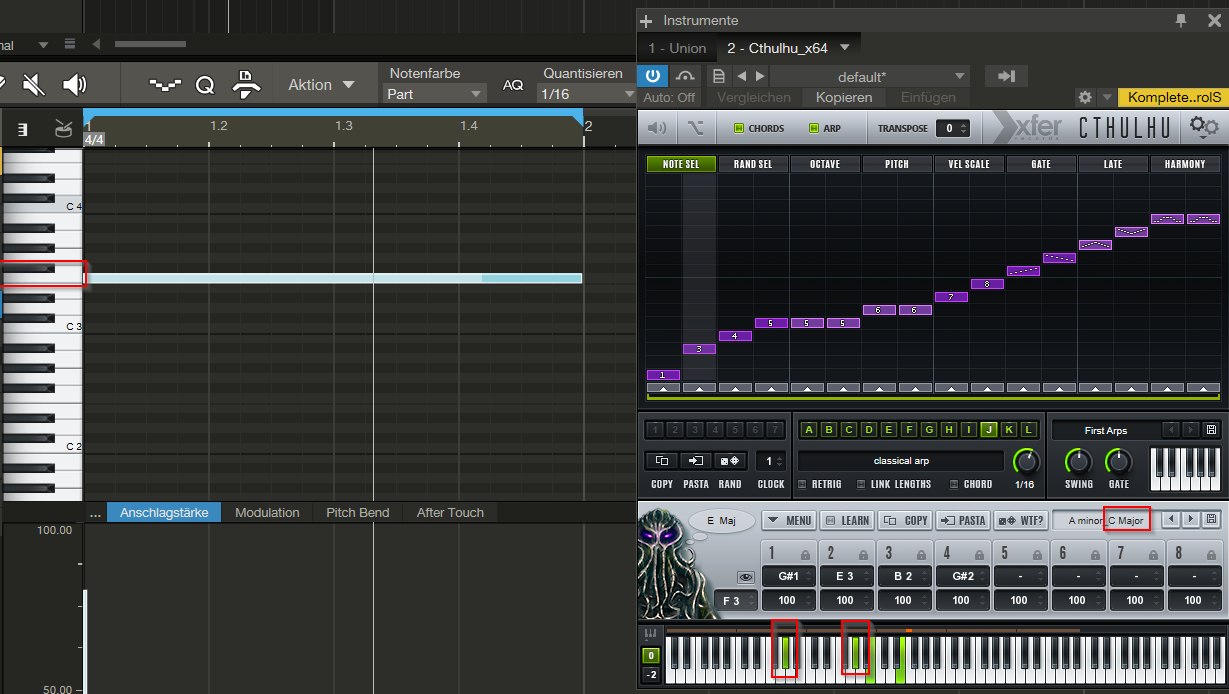
Task: Toggle the AQ auto-quantize button
Action: pyautogui.click(x=513, y=86)
